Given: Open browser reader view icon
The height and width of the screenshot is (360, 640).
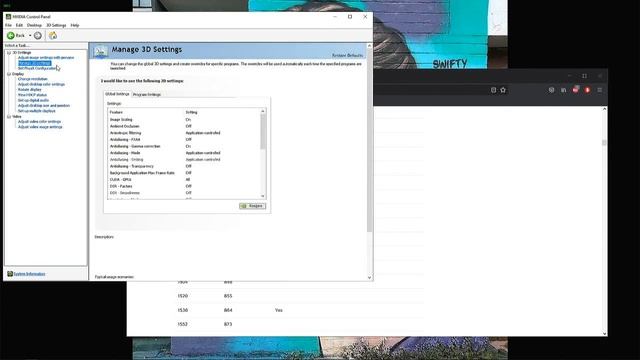Looking at the screenshot, I should (x=493, y=90).
